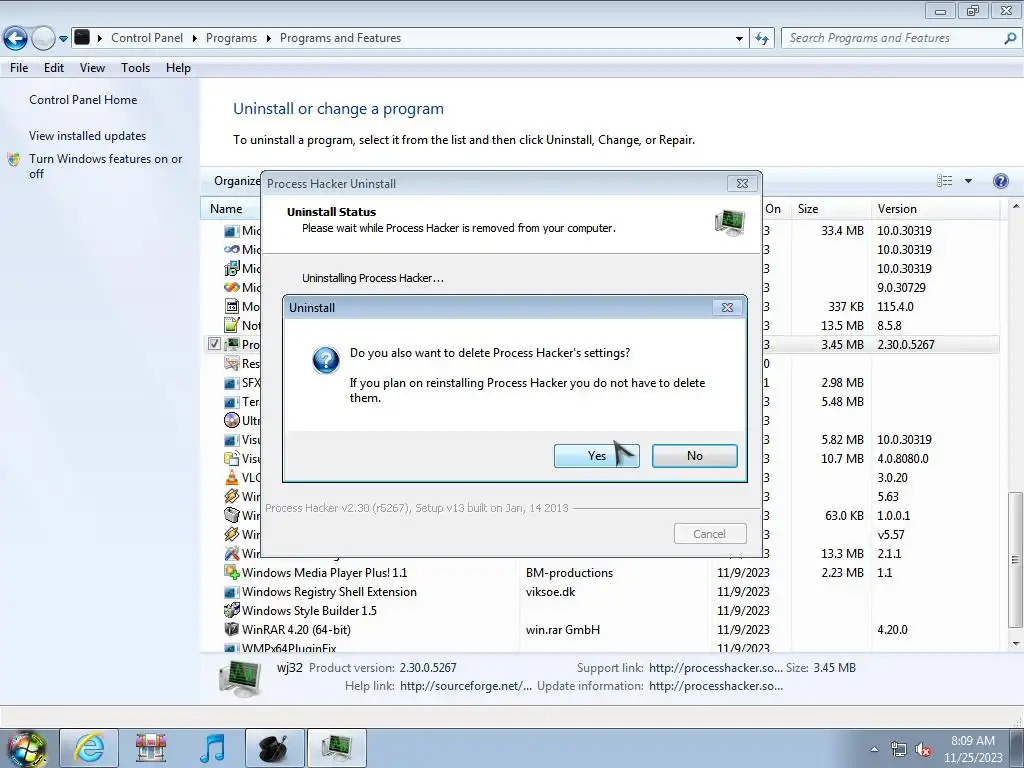Image resolution: width=1024 pixels, height=768 pixels.
Task: Click the network tray icon
Action: [899, 750]
